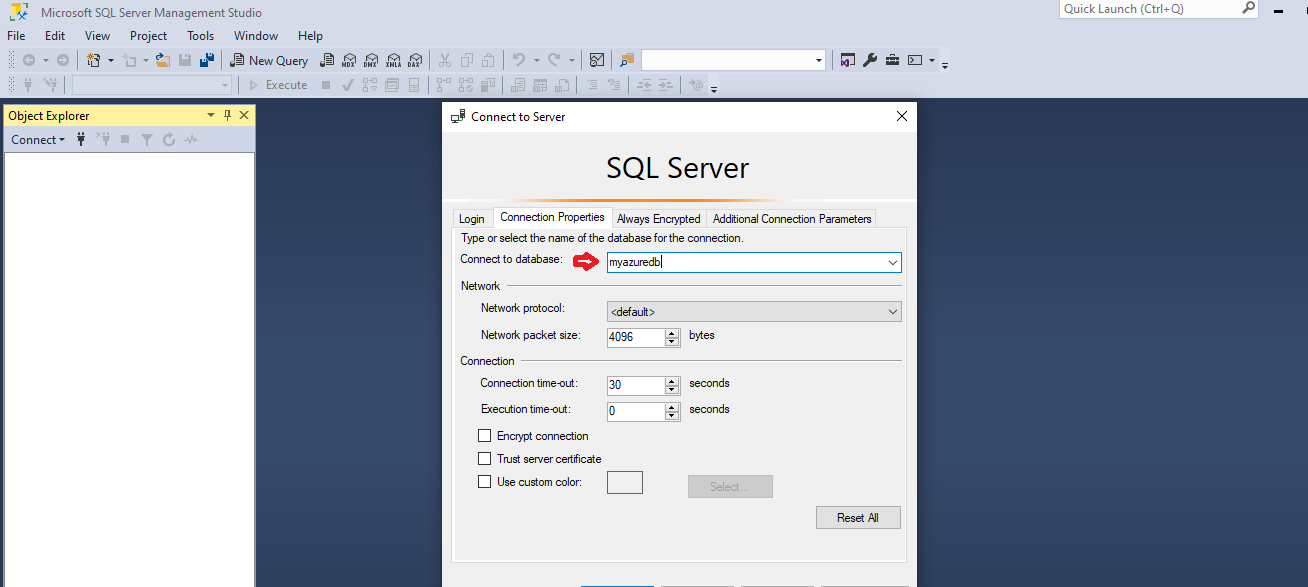Open the Undo history dropdown arrow
The width and height of the screenshot is (1308, 587).
[x=535, y=60]
